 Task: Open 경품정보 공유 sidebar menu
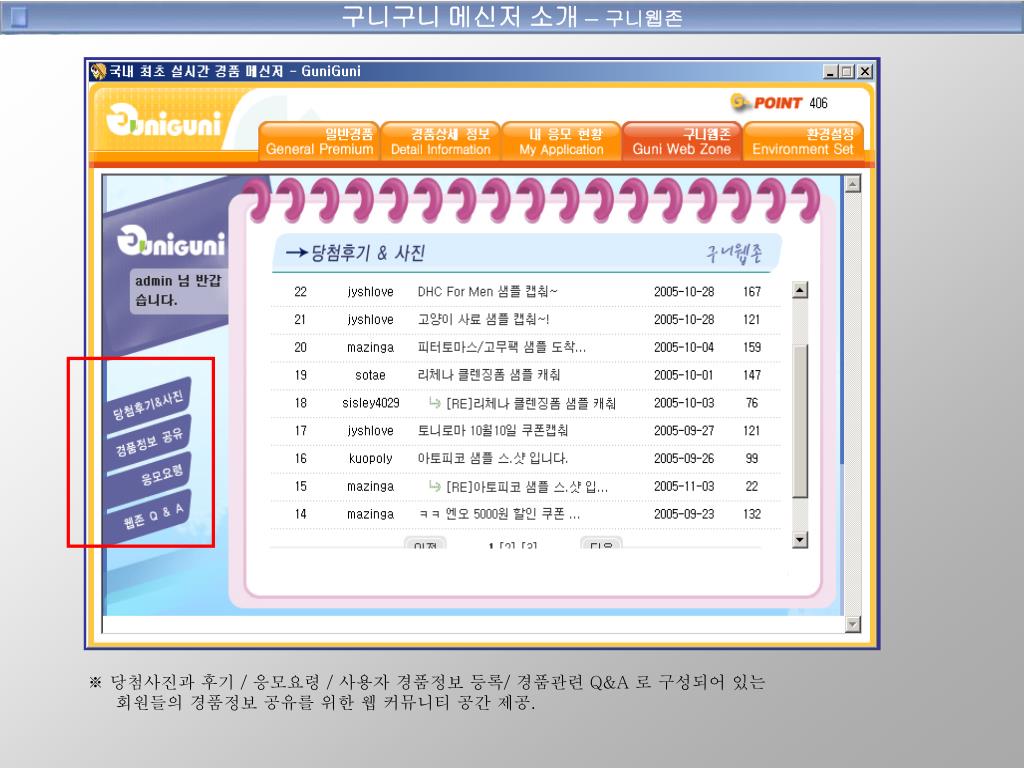click(150, 441)
